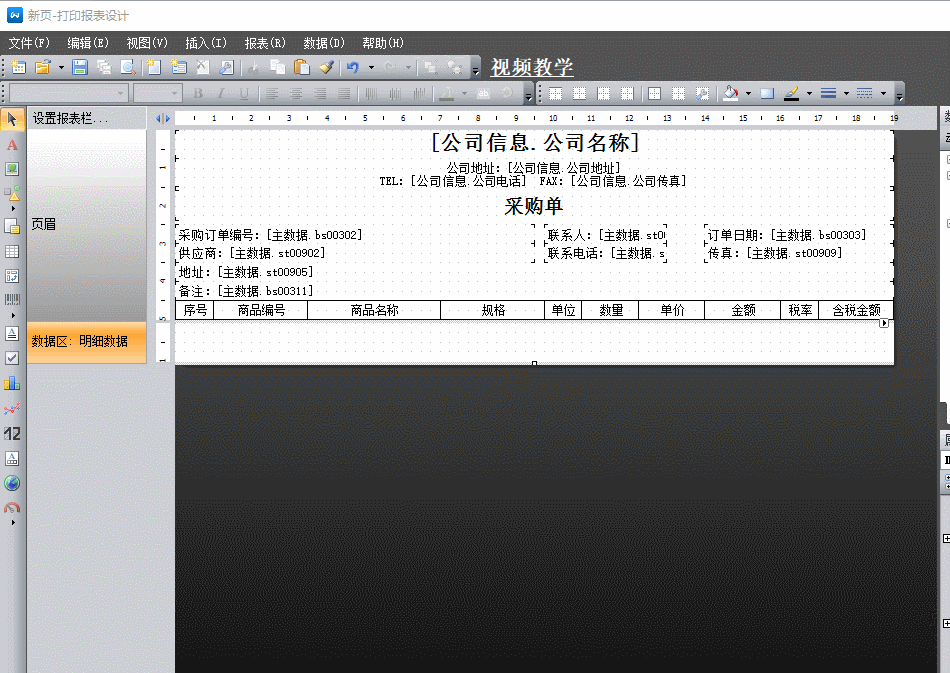
Task: Toggle bold text formatting
Action: click(198, 94)
